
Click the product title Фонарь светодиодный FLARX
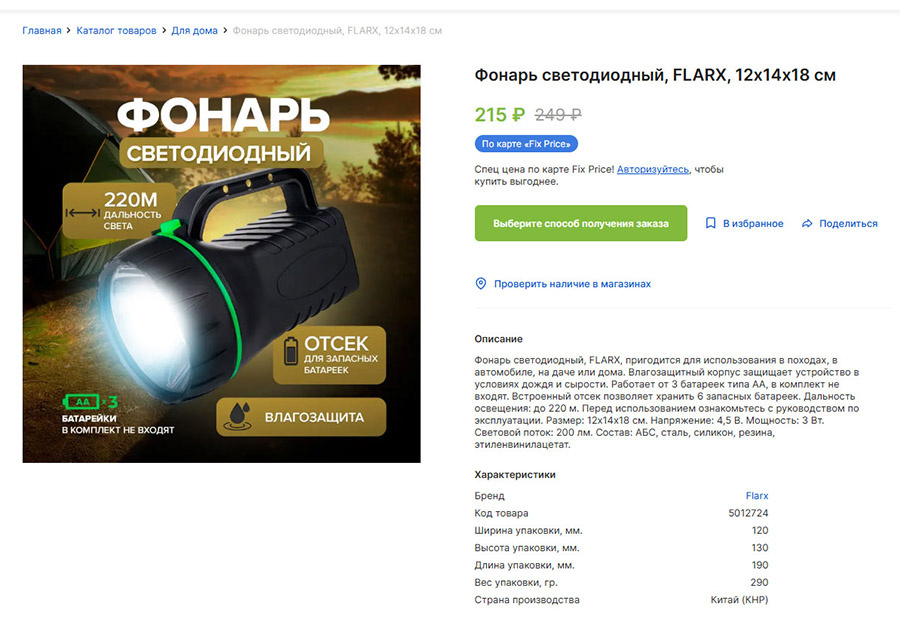655,75
